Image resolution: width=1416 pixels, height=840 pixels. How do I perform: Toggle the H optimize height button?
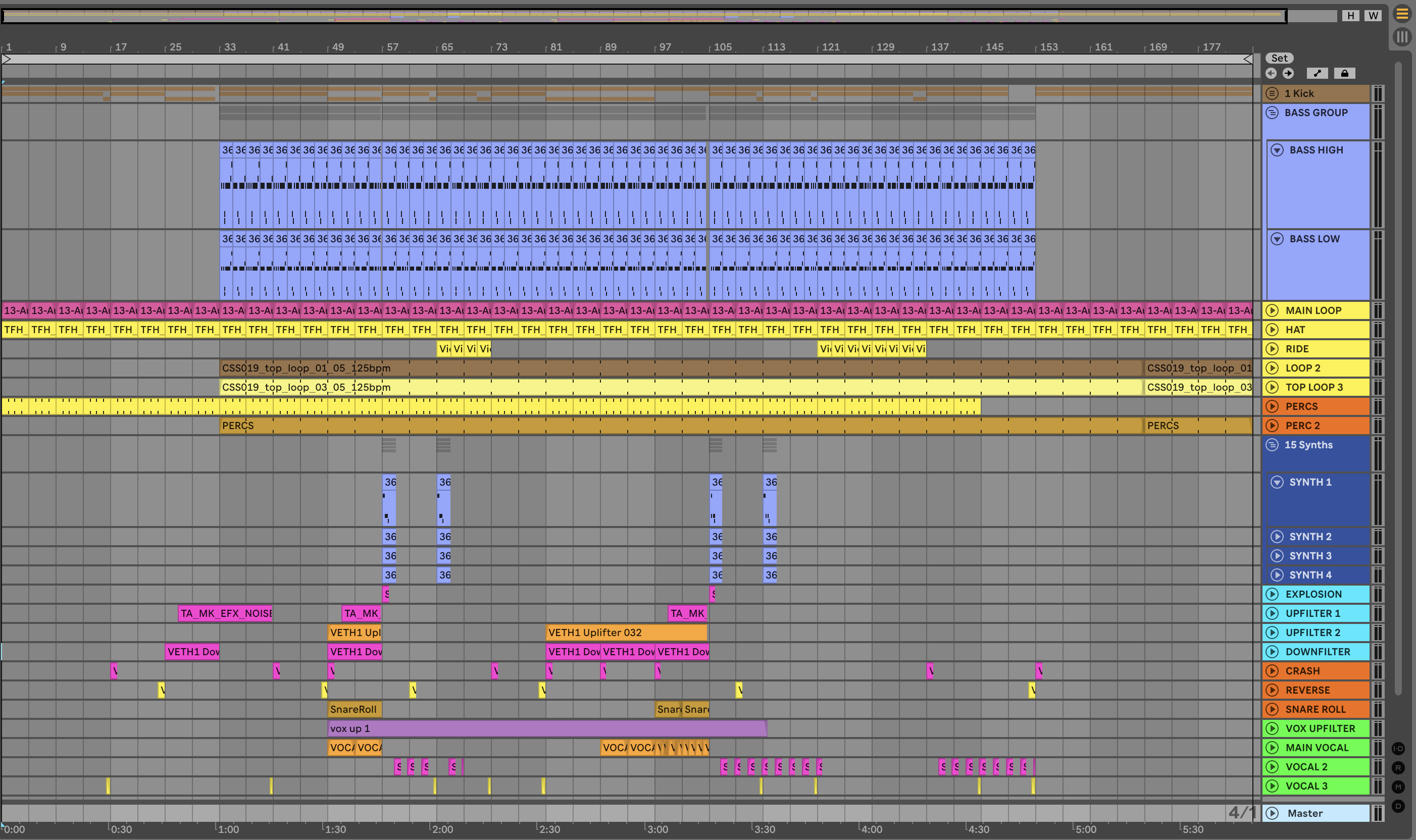[1351, 16]
